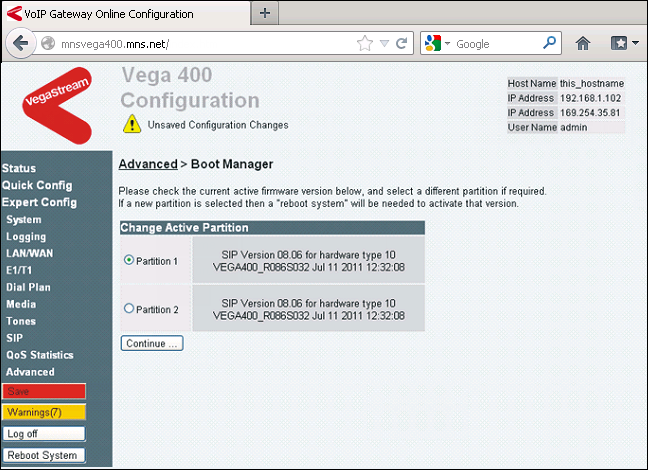Open SIP settings in sidebar
The image size is (648, 470).
pos(15,338)
